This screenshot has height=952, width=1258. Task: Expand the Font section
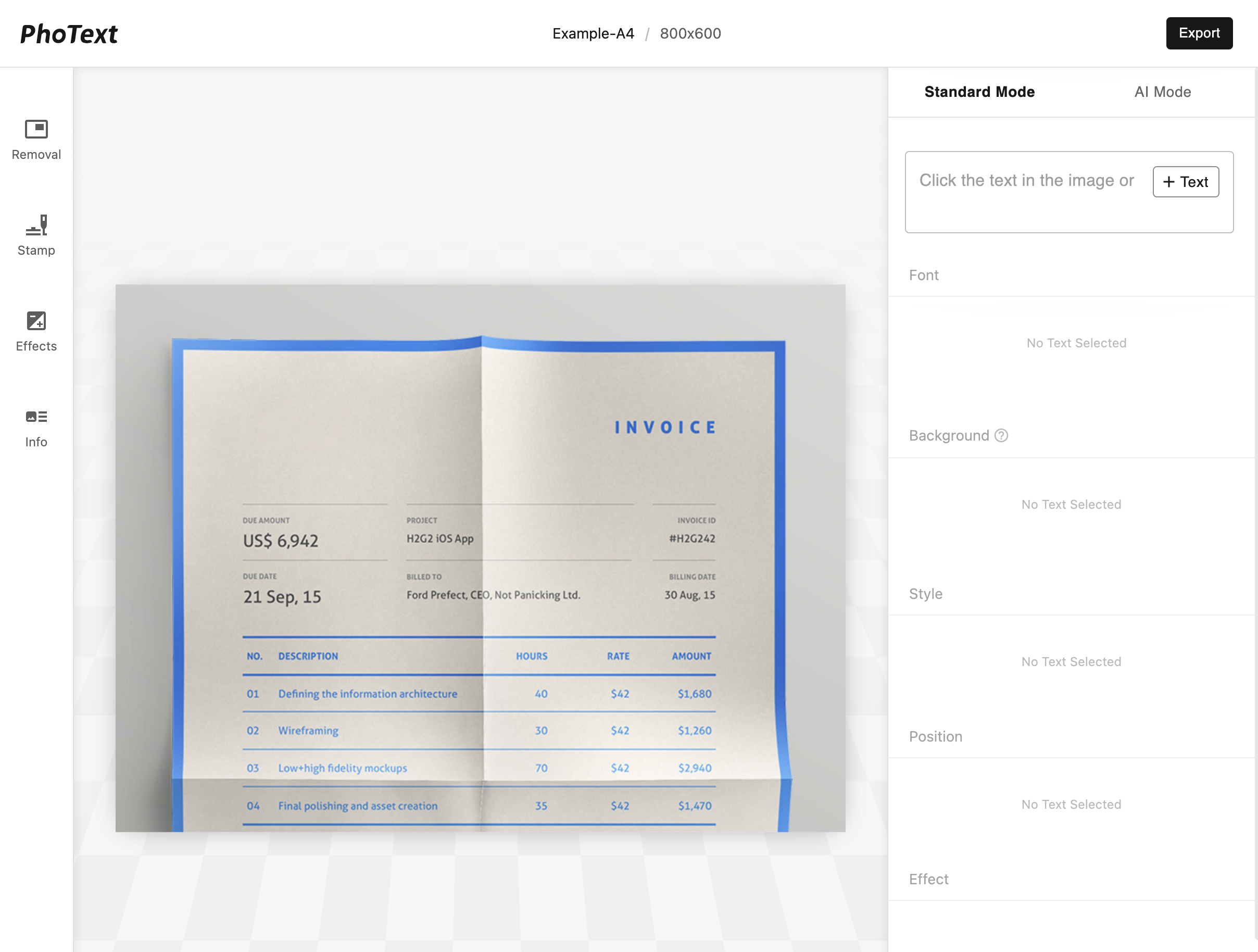pos(924,274)
